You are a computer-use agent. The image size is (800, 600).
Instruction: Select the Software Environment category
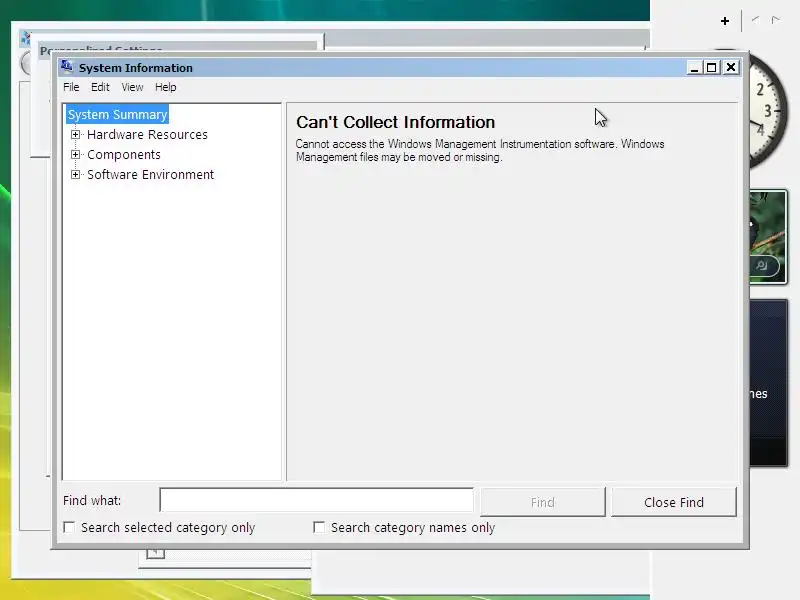151,174
